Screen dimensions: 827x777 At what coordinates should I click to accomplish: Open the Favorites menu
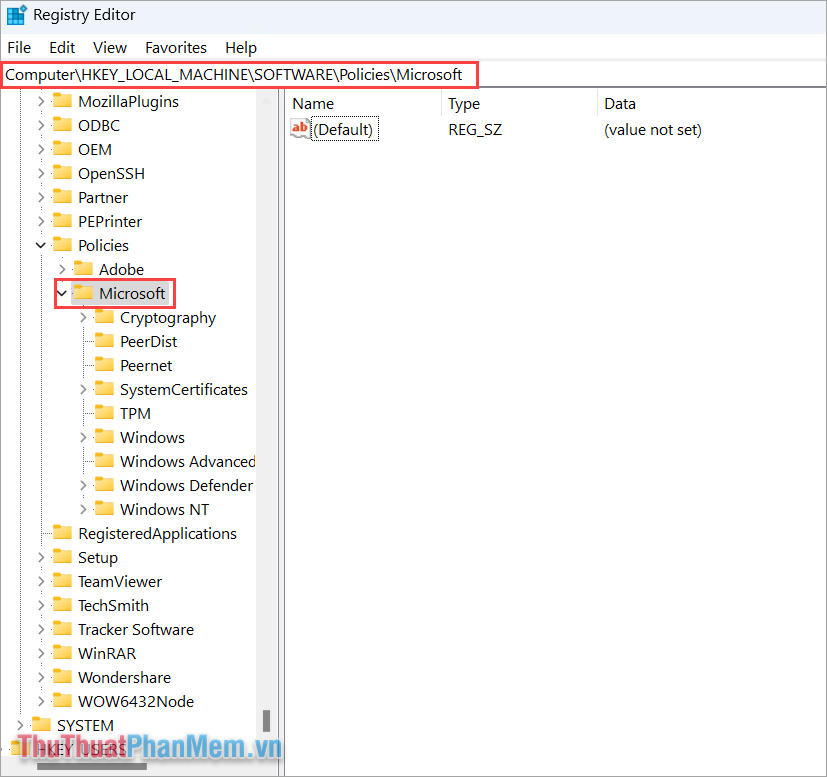(x=175, y=47)
